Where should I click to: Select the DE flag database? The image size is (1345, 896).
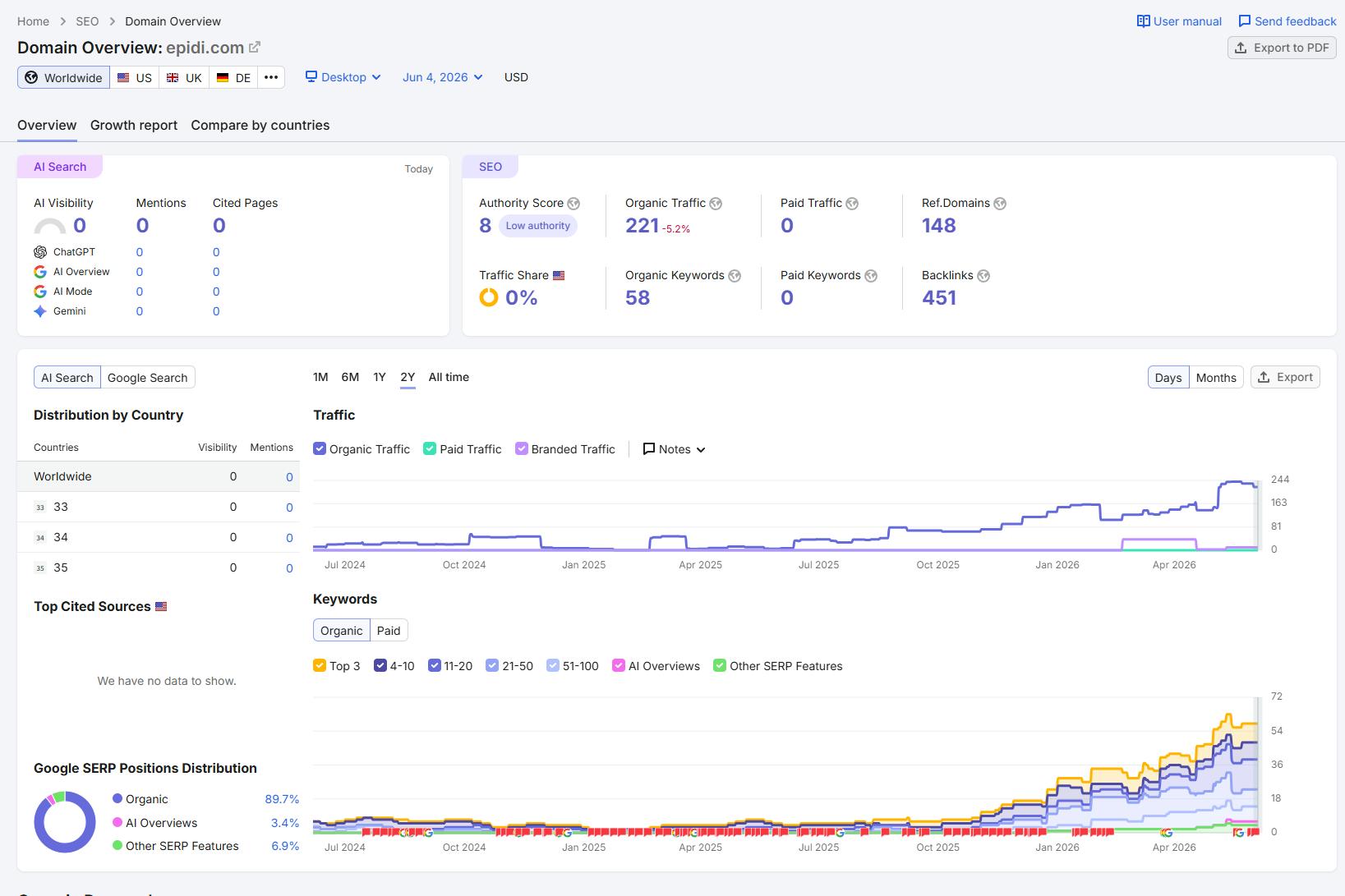click(233, 77)
